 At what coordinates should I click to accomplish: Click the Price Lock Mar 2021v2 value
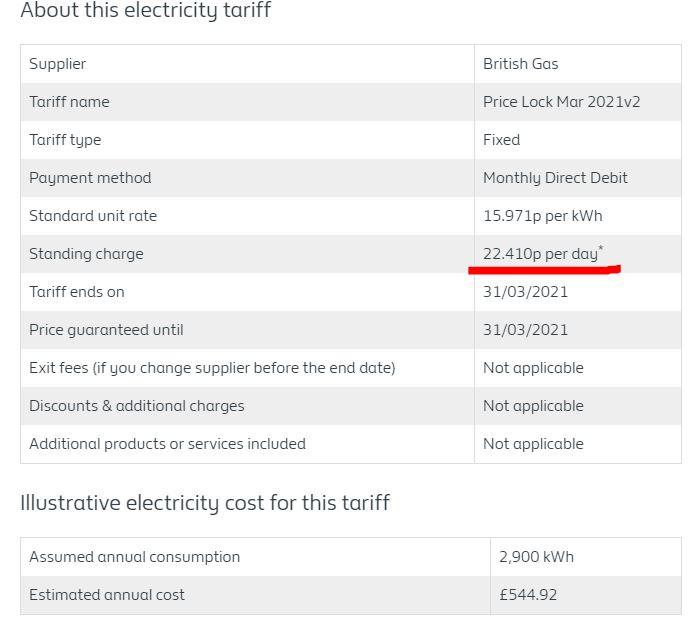562,102
